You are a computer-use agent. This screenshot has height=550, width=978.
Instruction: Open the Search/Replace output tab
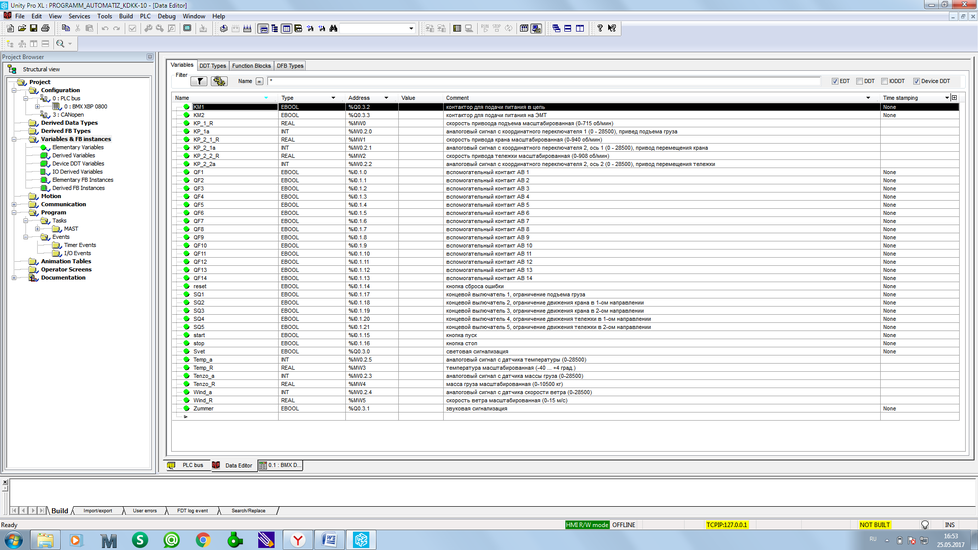[x=248, y=511]
